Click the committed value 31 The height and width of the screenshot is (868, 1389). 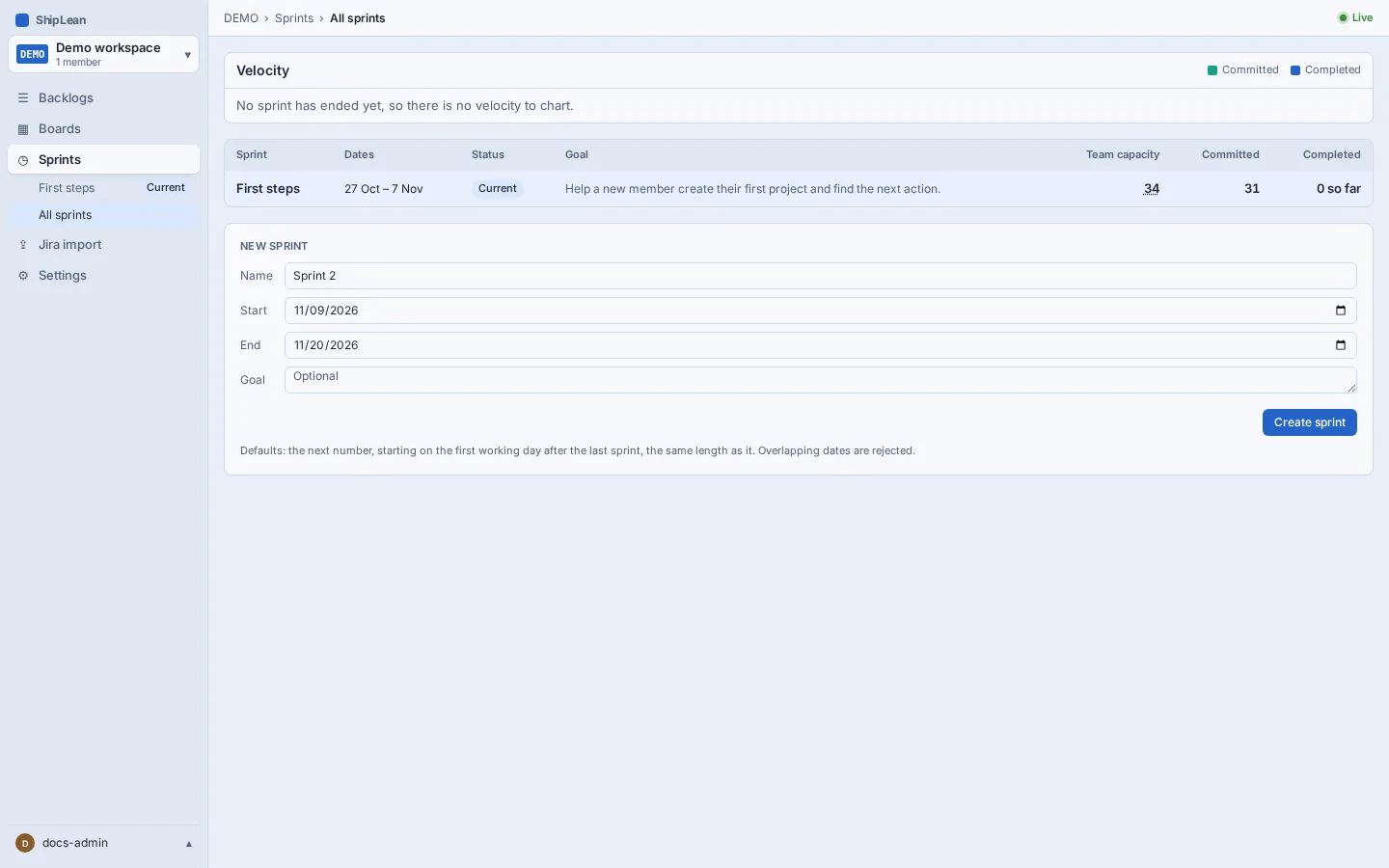click(x=1252, y=189)
